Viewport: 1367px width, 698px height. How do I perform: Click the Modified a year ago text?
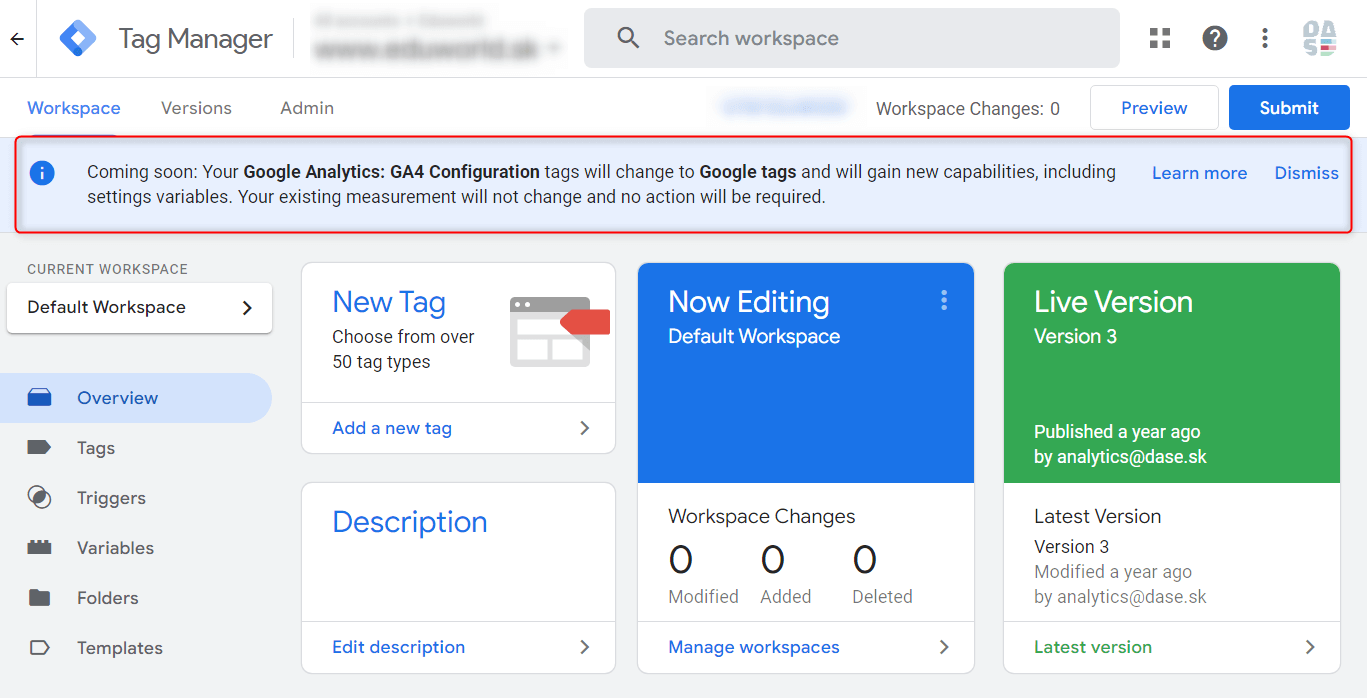[x=1113, y=572]
